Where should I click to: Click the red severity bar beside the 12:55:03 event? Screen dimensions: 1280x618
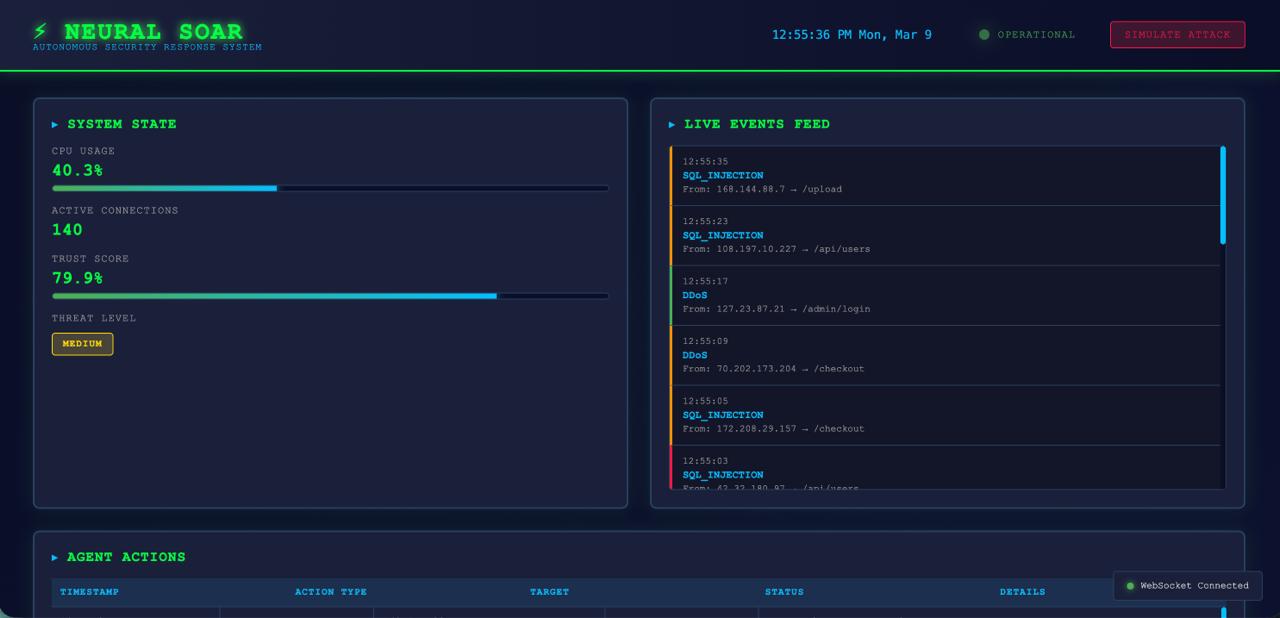[671, 472]
